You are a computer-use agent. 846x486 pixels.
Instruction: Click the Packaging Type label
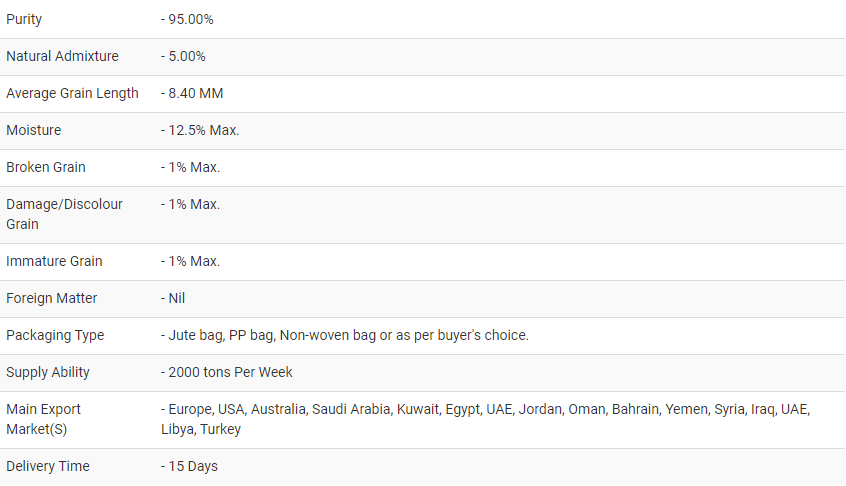(55, 336)
